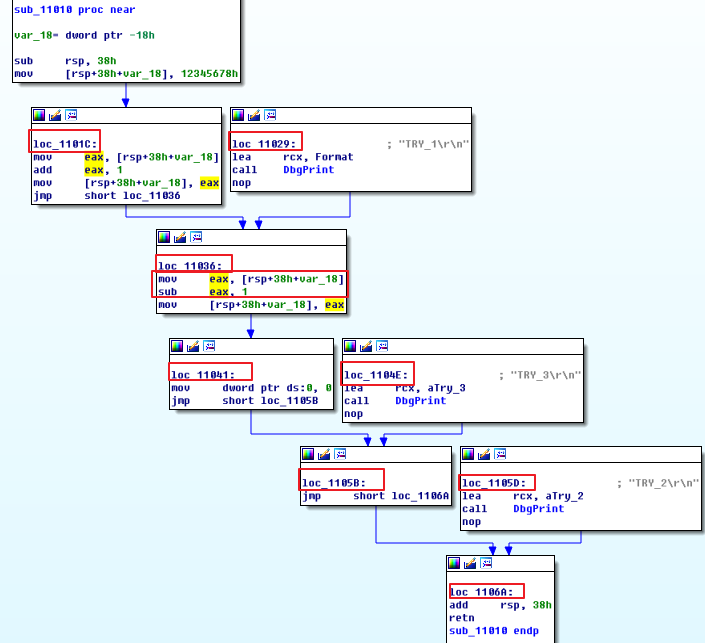Select the loc_11041 label
This screenshot has height=643, width=705.
pos(203,375)
